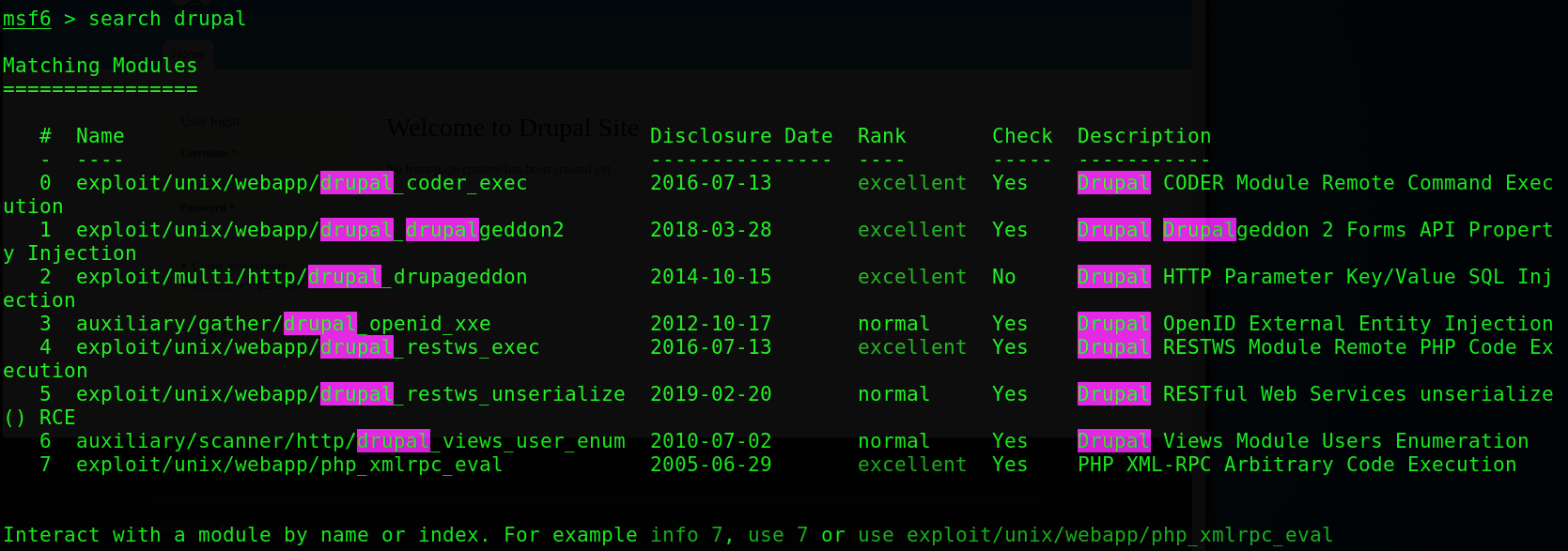This screenshot has height=551, width=1568.
Task: Click the msf6 prompt text
Action: click(x=27, y=19)
